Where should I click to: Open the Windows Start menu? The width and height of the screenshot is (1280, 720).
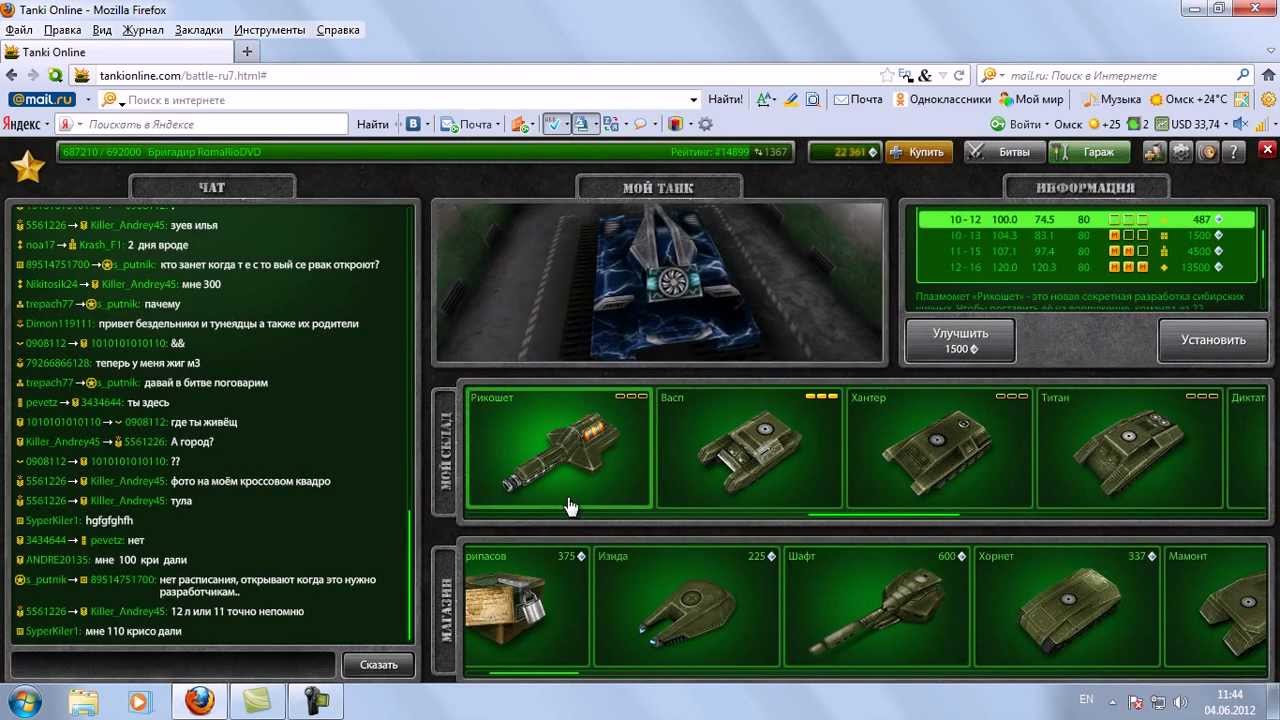coord(23,701)
